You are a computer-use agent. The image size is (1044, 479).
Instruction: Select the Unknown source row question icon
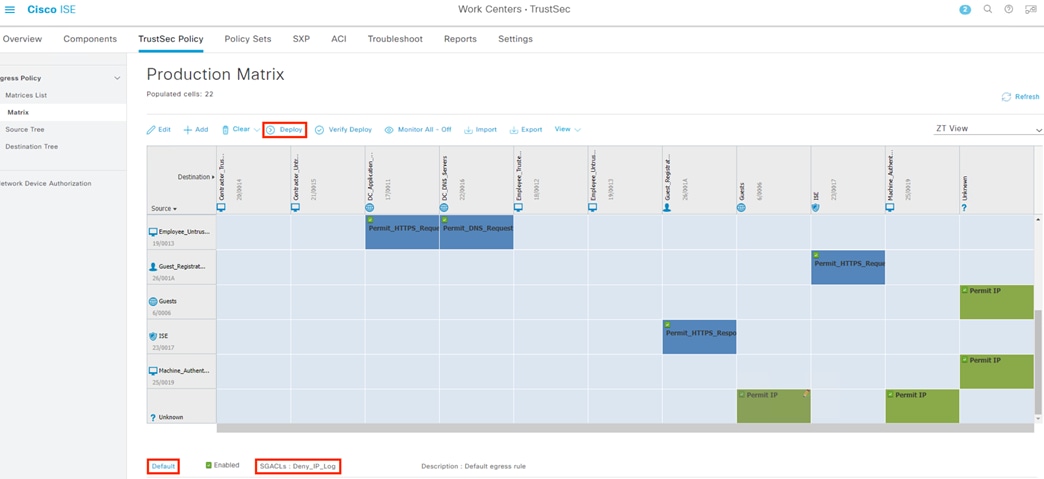click(153, 418)
